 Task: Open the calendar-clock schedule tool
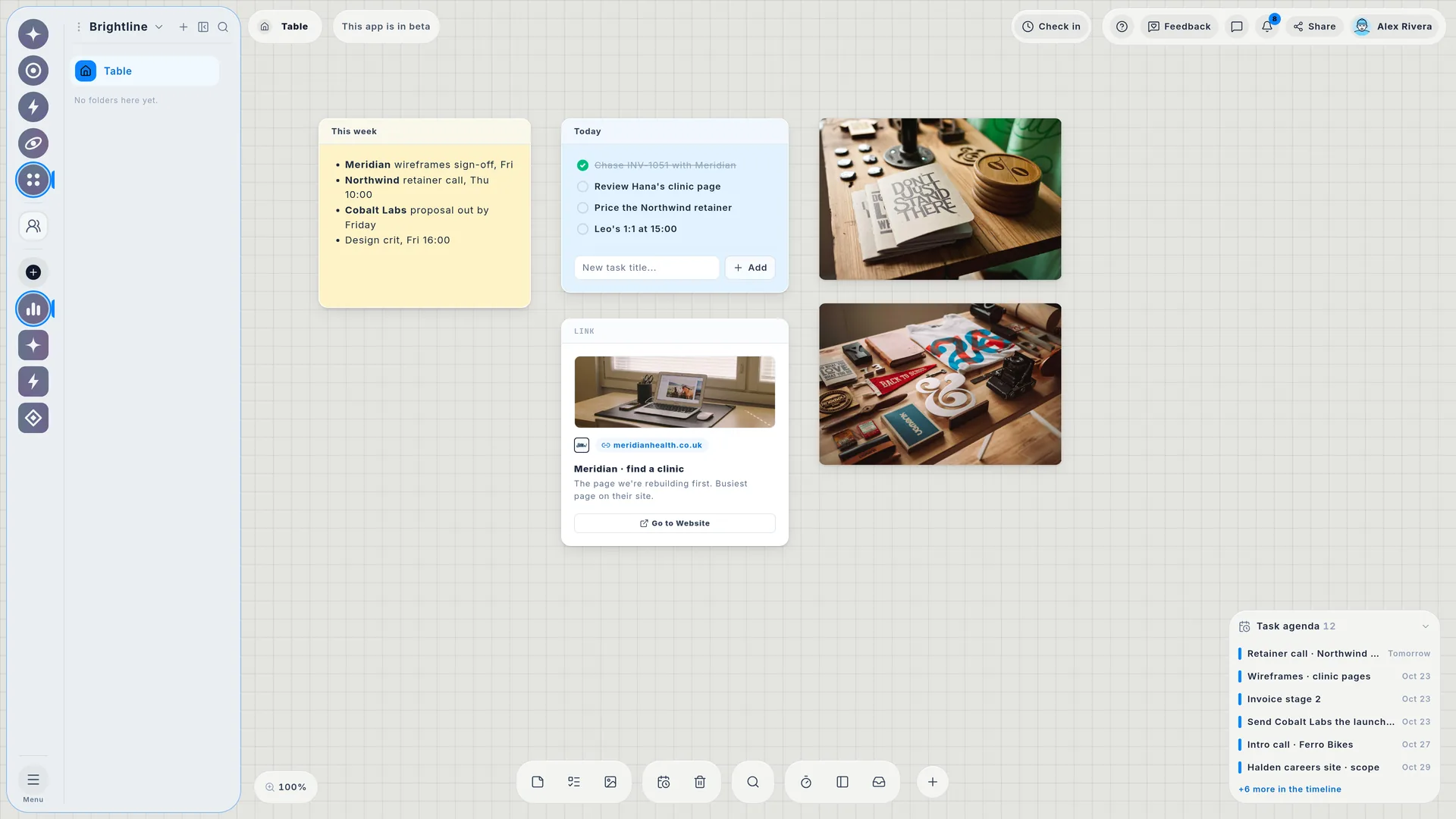[664, 782]
